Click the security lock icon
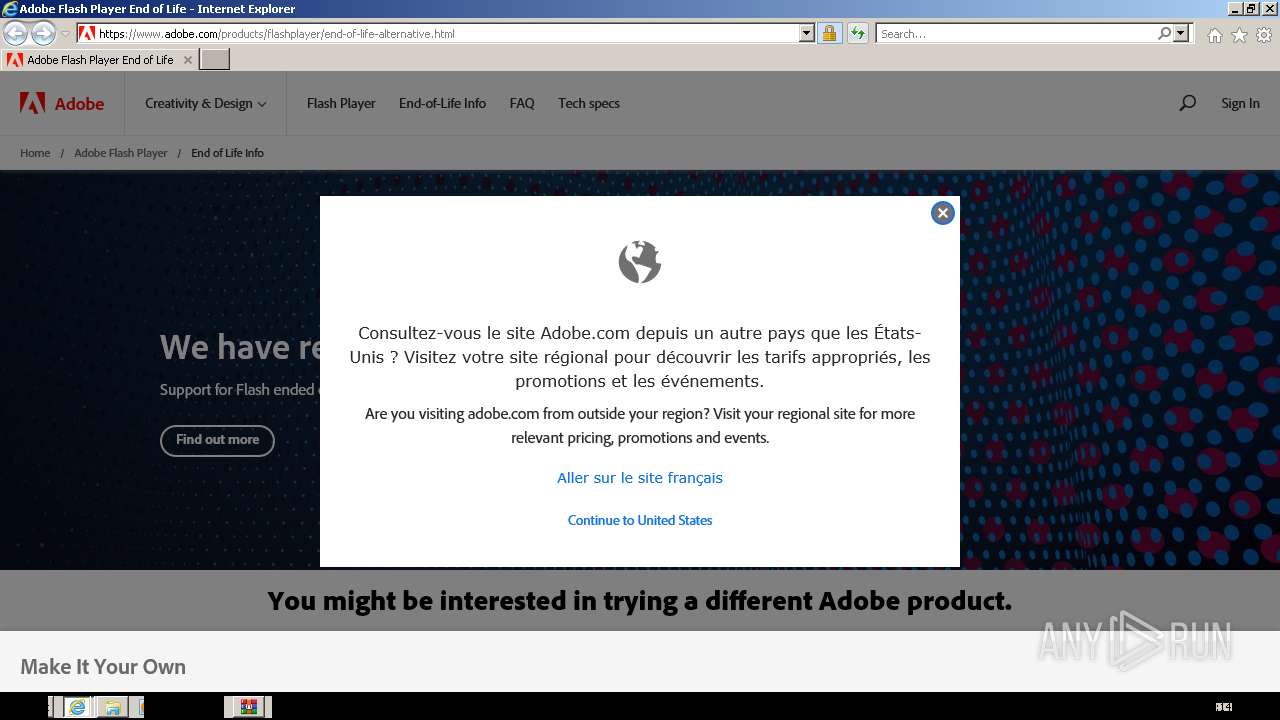Image resolution: width=1280 pixels, height=720 pixels. 829,33
